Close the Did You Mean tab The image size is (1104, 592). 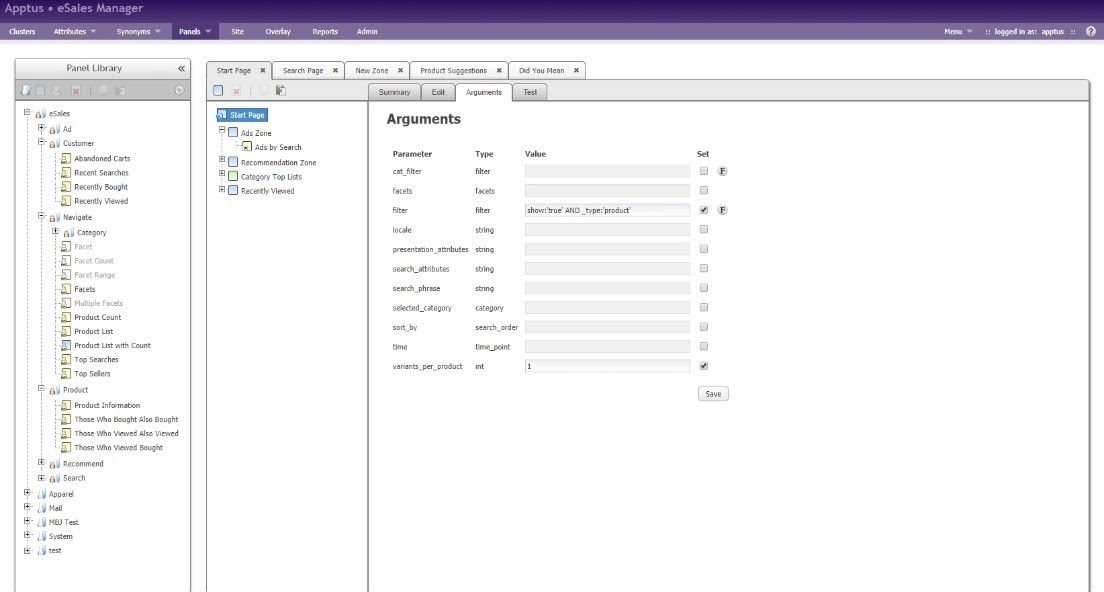coord(576,70)
